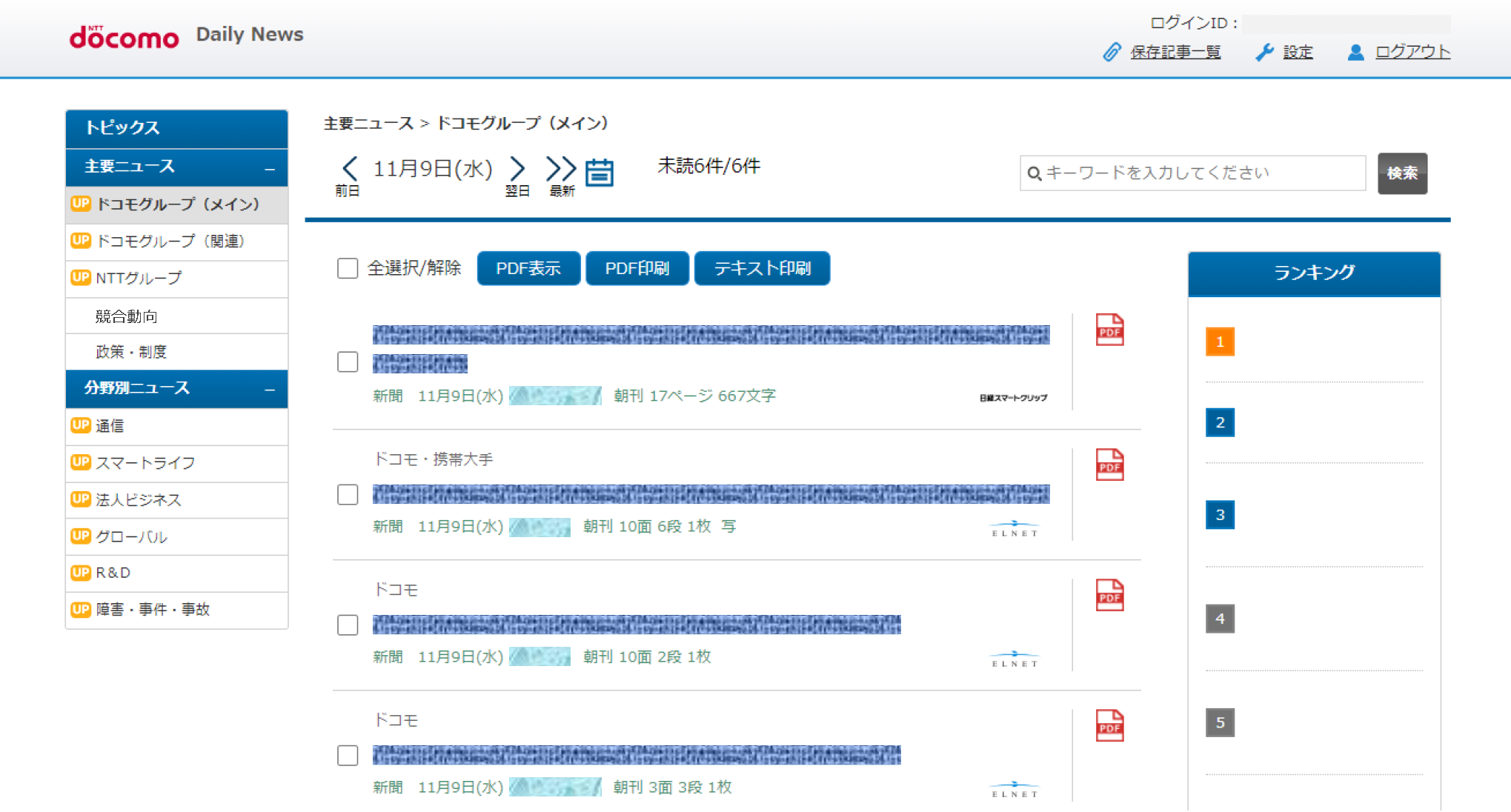Click the Daily News title text
The width and height of the screenshot is (1511, 812).
(x=250, y=35)
